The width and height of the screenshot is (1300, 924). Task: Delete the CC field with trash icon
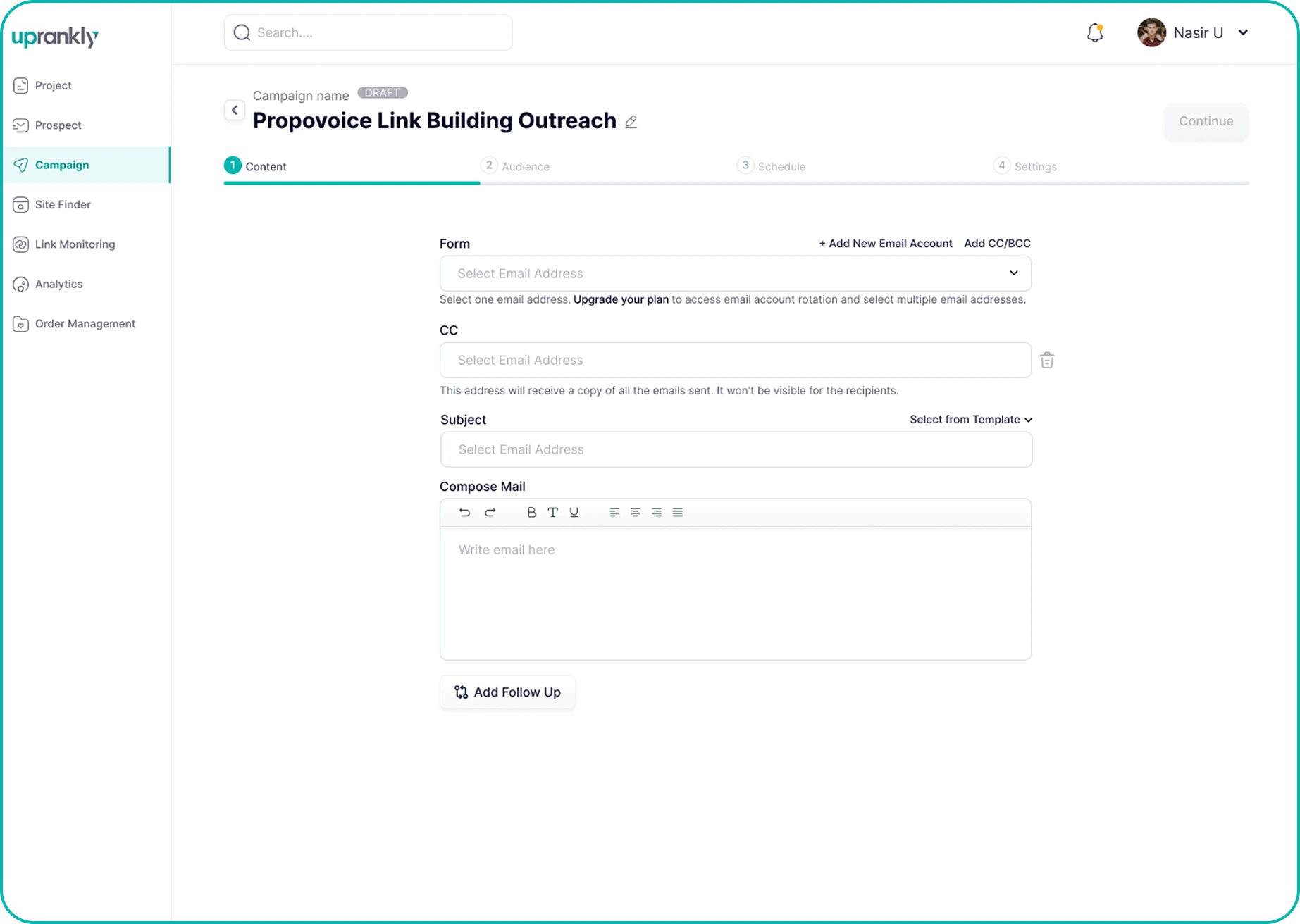tap(1047, 360)
